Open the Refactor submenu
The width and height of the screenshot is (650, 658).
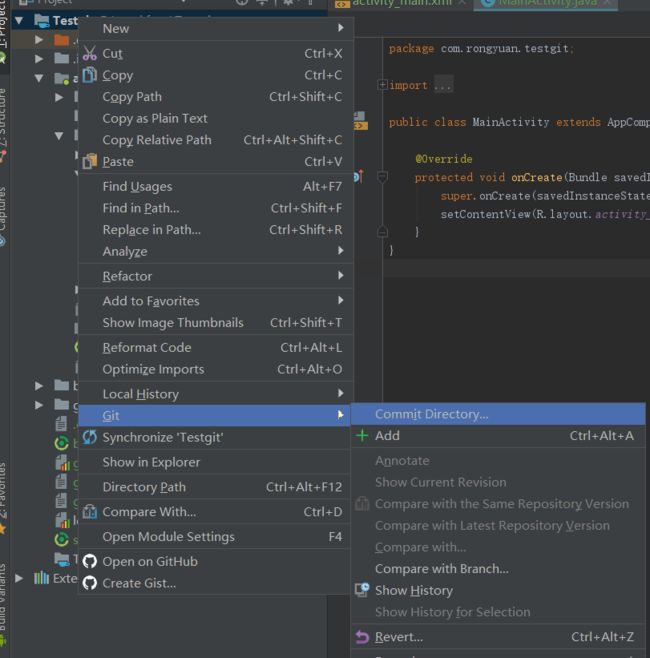pyautogui.click(x=215, y=276)
